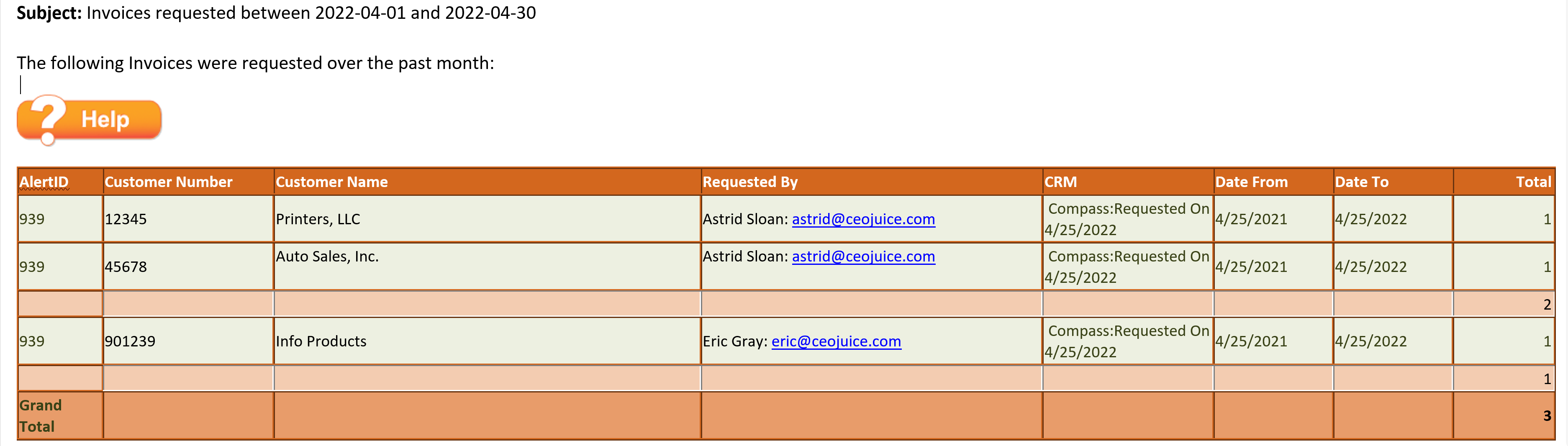Click the AlertID column header

[44, 182]
